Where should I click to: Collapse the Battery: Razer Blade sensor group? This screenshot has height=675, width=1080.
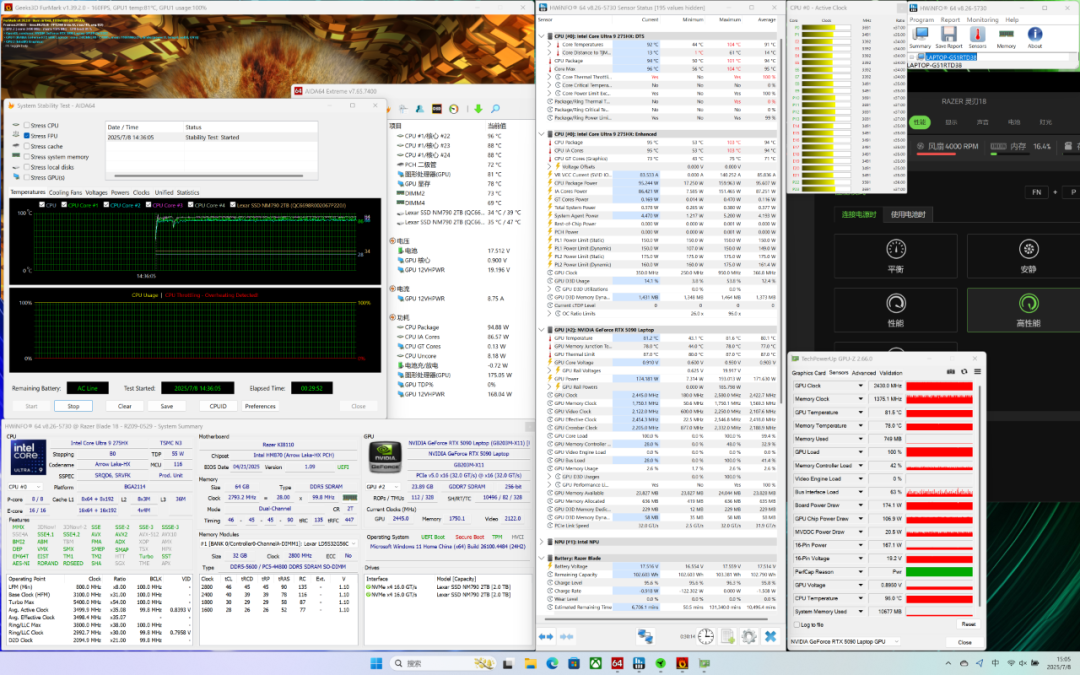(x=541, y=558)
